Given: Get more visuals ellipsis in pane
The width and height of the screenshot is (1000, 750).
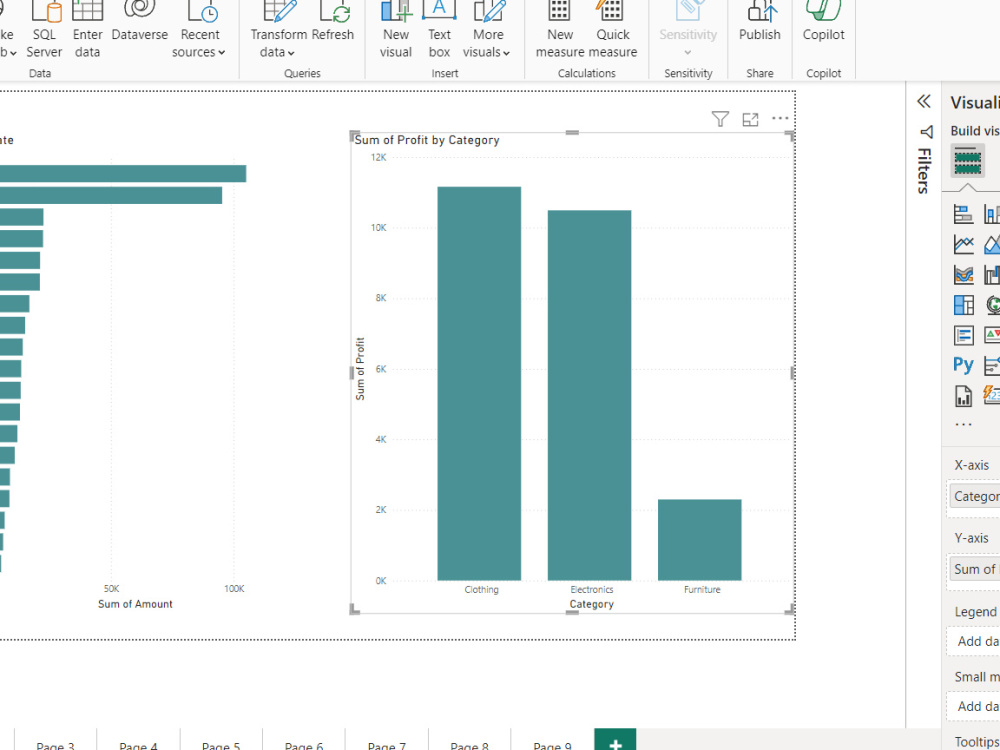Looking at the screenshot, I should point(963,424).
